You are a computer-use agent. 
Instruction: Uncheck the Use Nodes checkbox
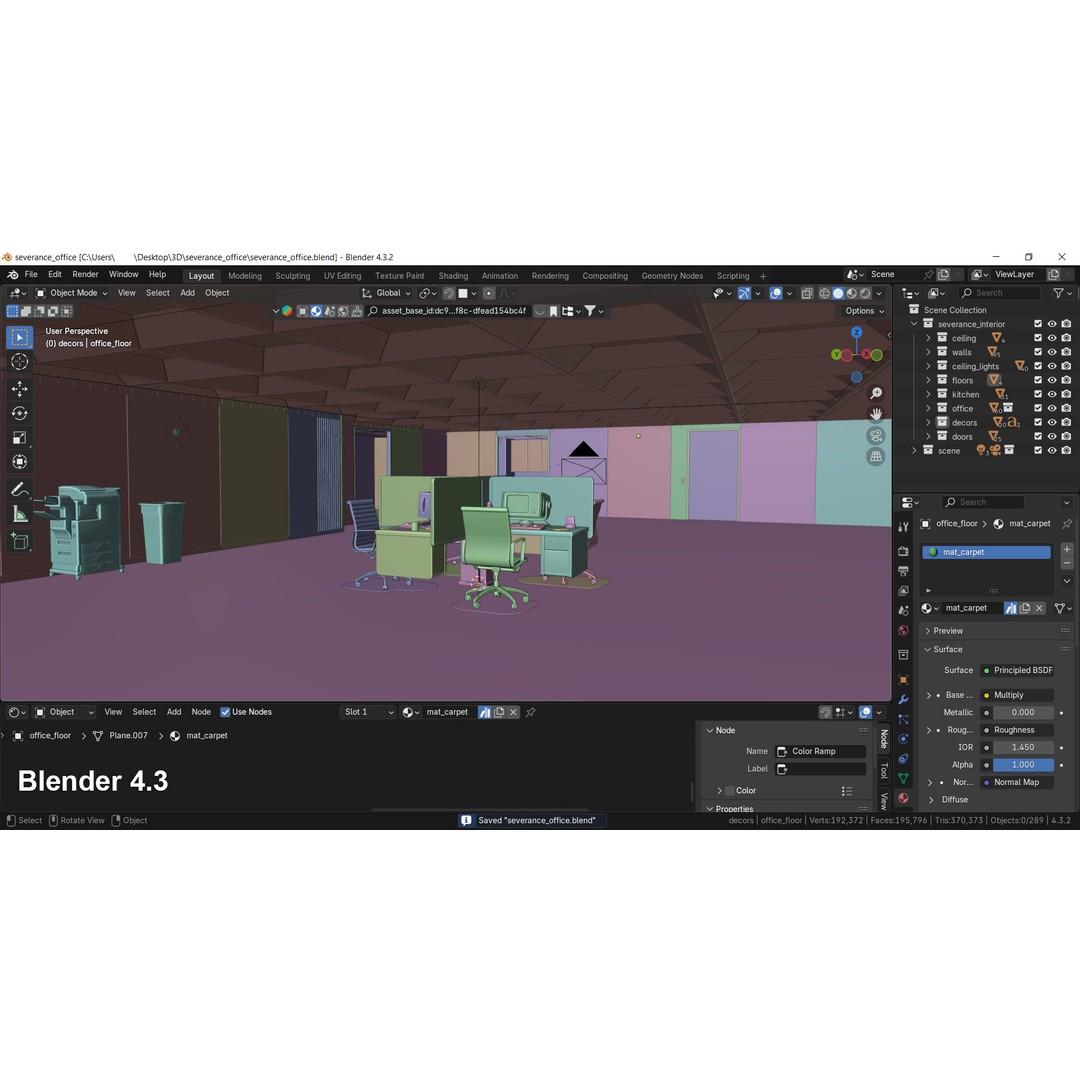(225, 712)
